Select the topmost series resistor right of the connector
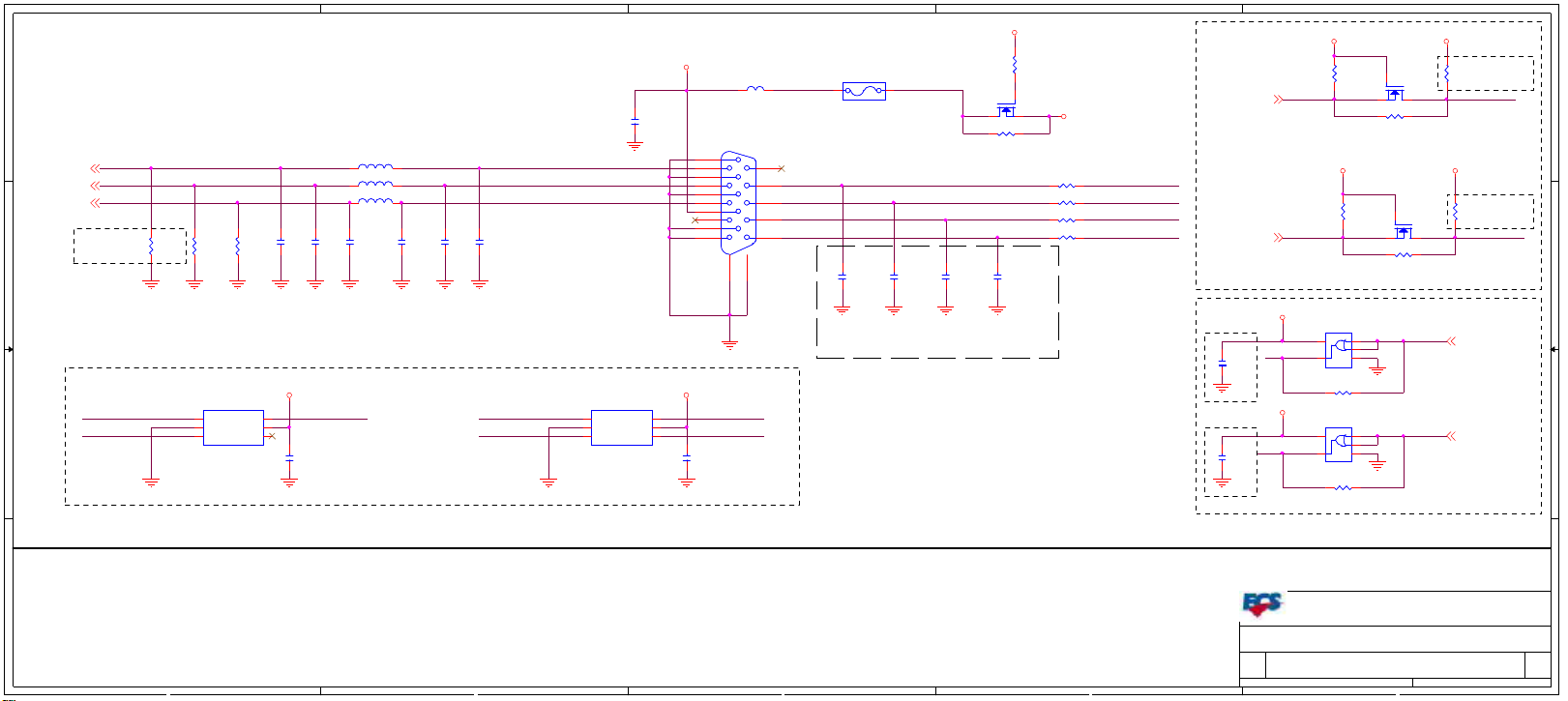Screen dimensions: 1568x701 (1066, 186)
